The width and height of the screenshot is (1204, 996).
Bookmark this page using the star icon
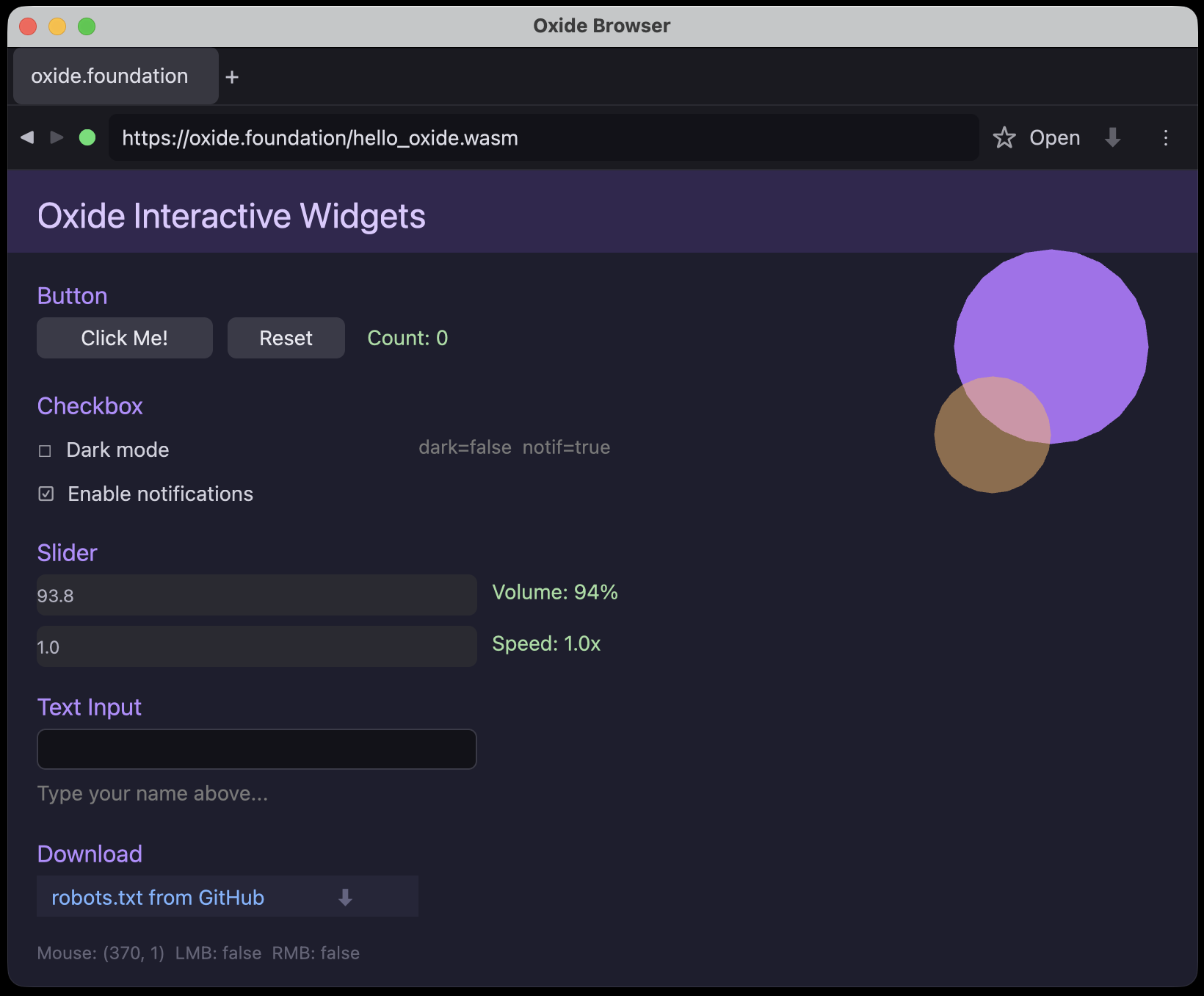1004,137
